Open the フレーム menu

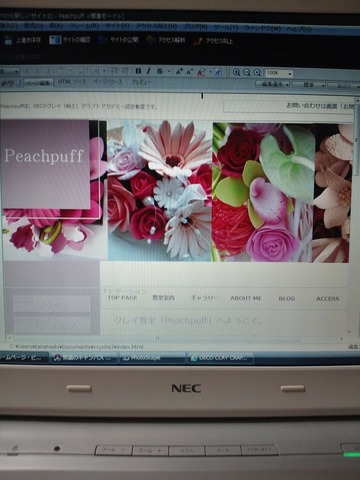click(84, 26)
